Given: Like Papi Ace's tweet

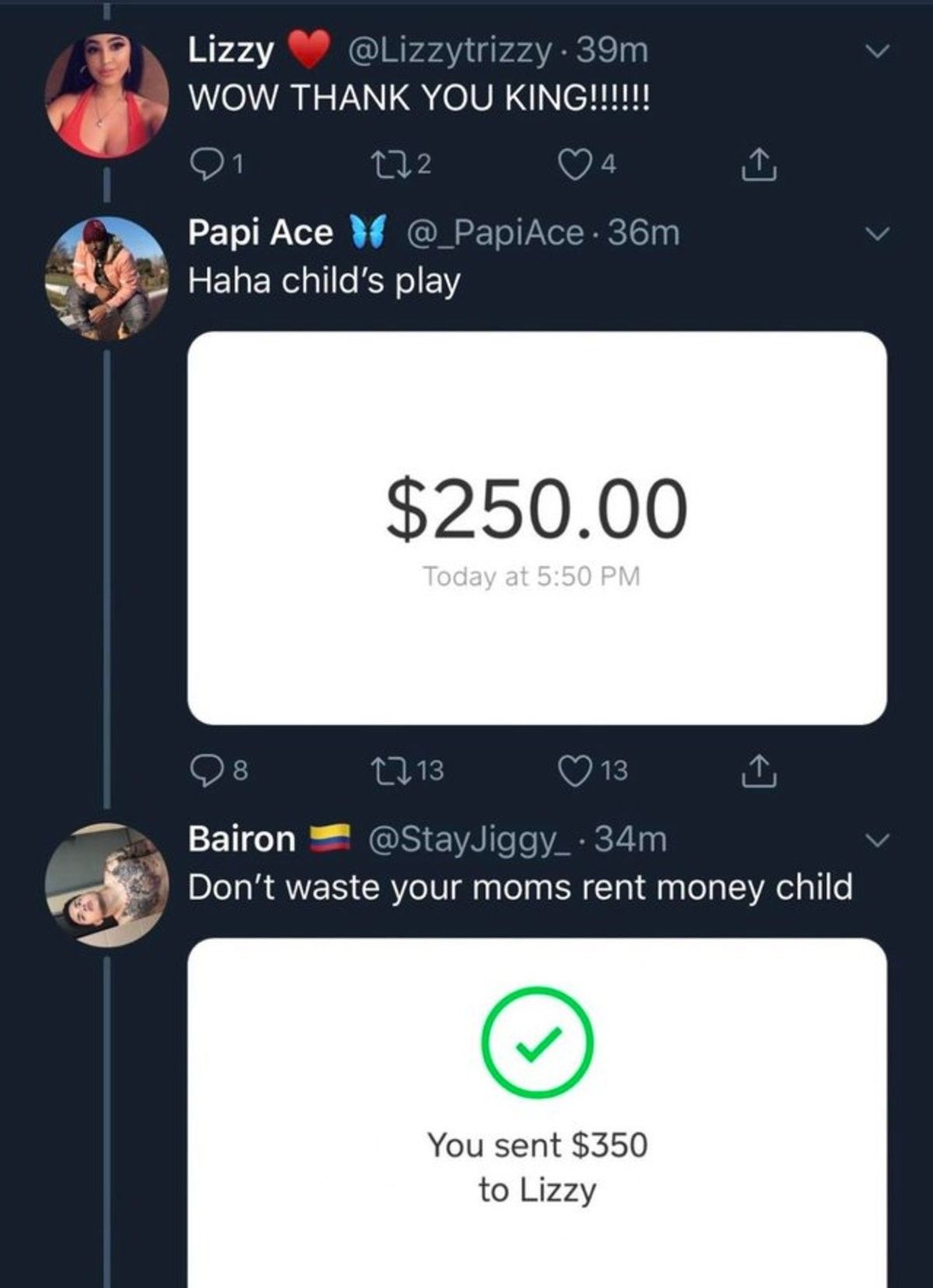Looking at the screenshot, I should click(x=593, y=770).
